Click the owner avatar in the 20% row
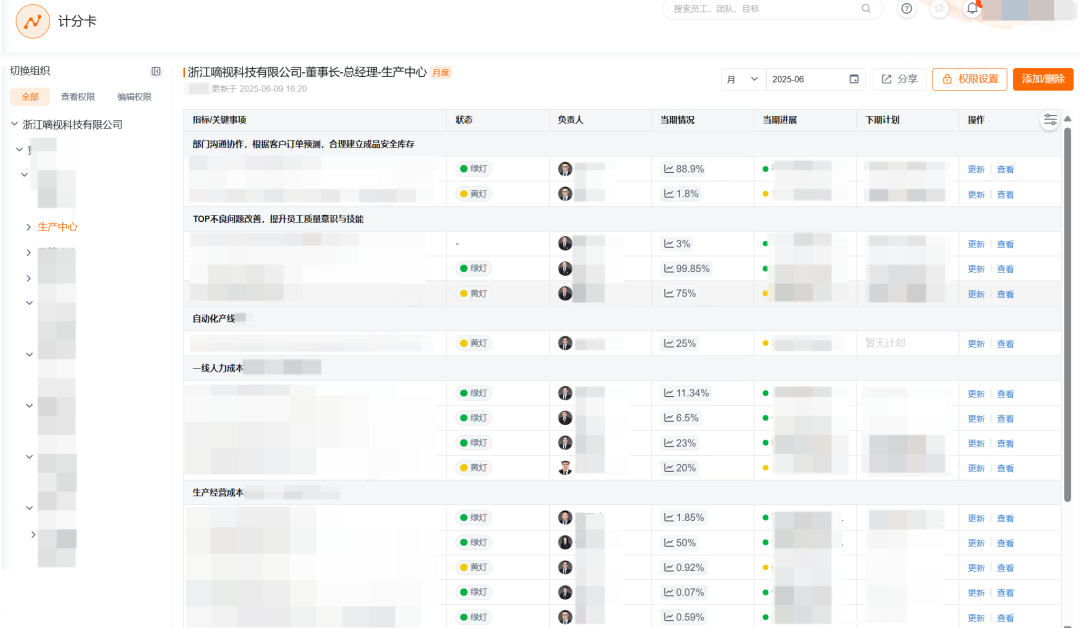 tap(565, 468)
